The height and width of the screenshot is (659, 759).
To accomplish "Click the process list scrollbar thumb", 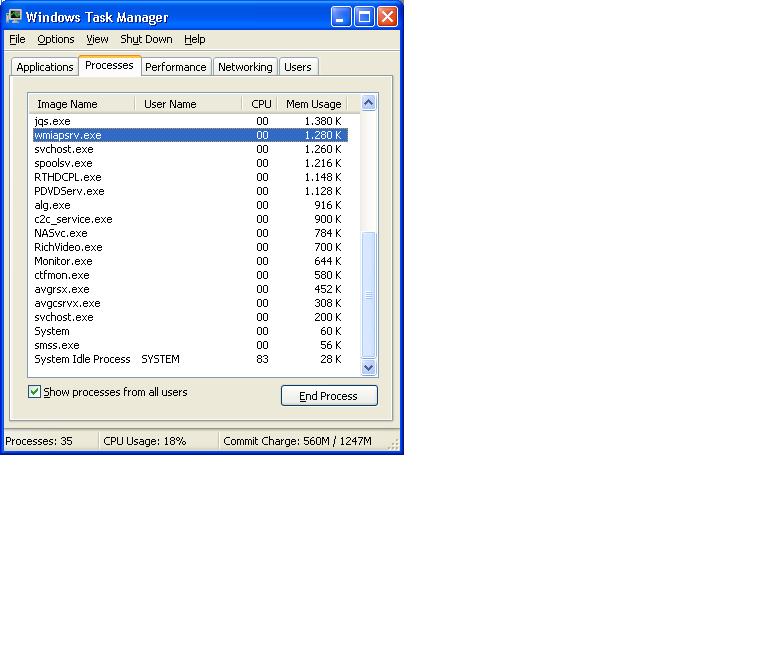I will click(368, 295).
